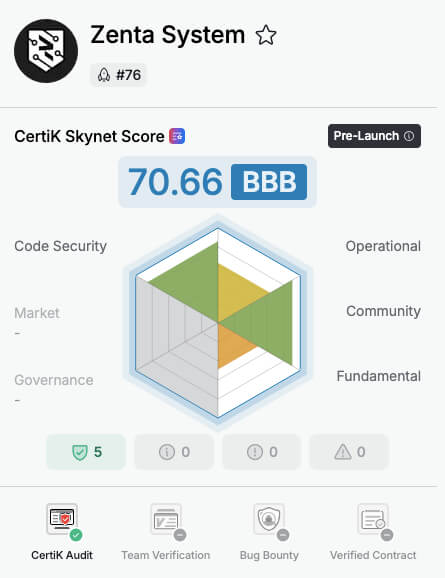Click the Zenta System title text

pos(168,35)
